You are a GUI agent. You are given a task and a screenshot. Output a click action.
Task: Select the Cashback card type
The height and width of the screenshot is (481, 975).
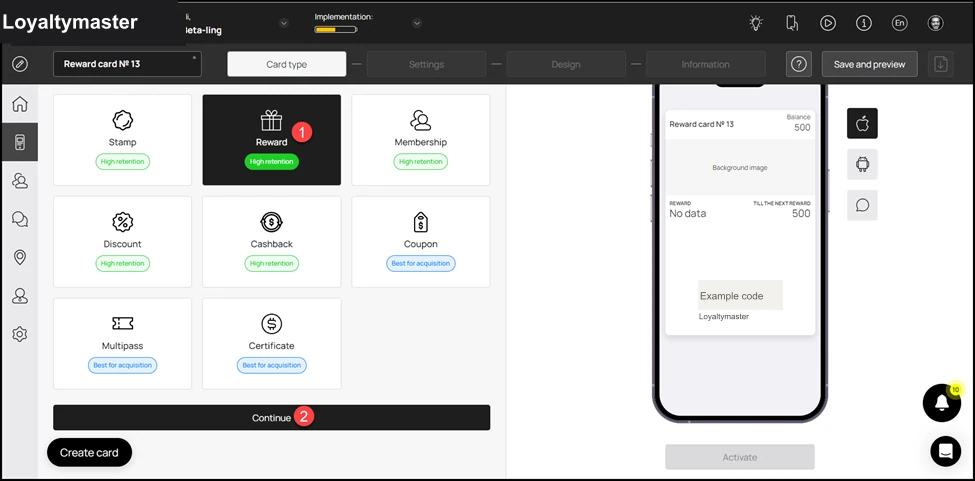click(x=272, y=242)
